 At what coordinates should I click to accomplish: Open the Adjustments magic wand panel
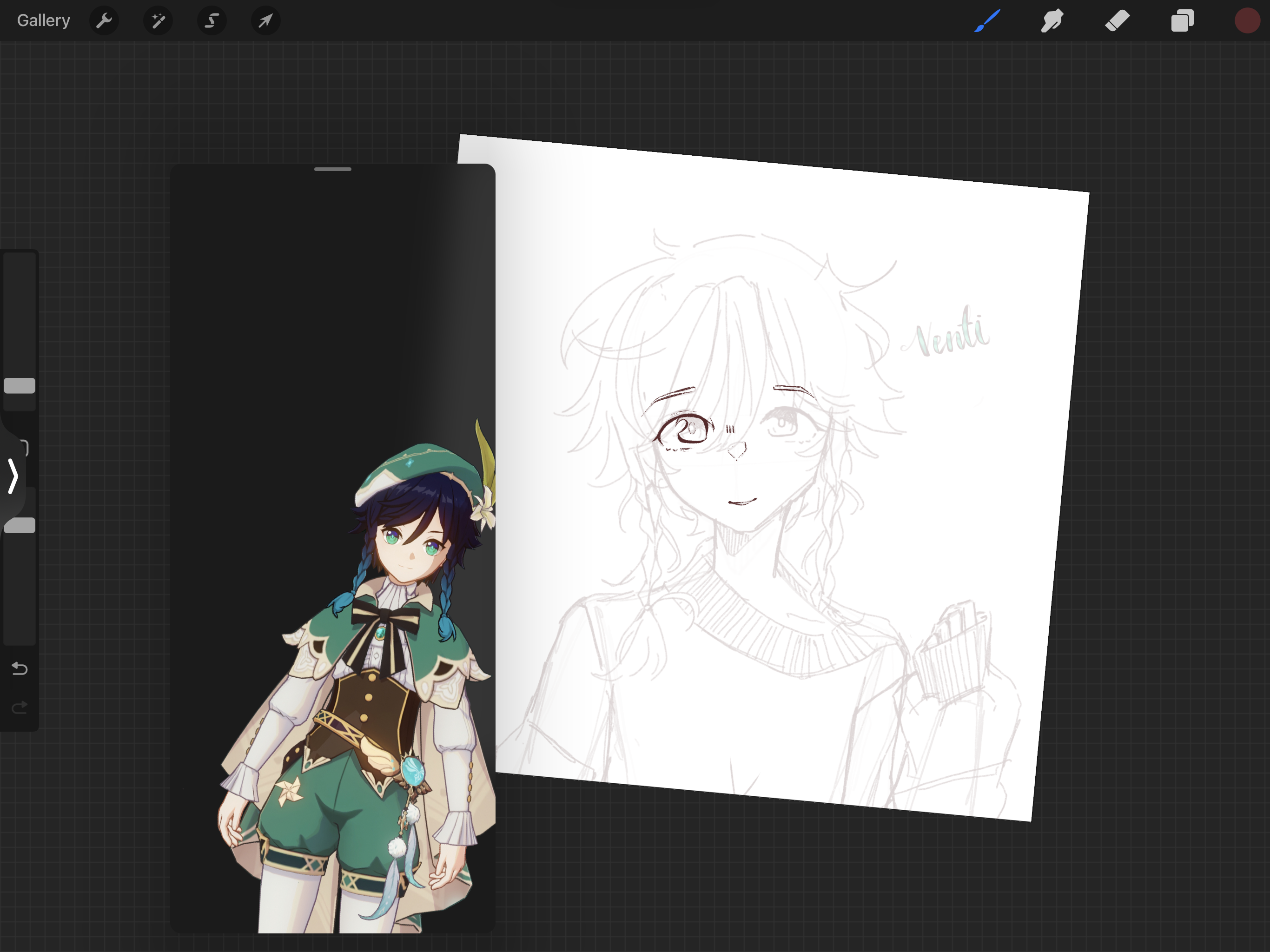pyautogui.click(x=158, y=20)
